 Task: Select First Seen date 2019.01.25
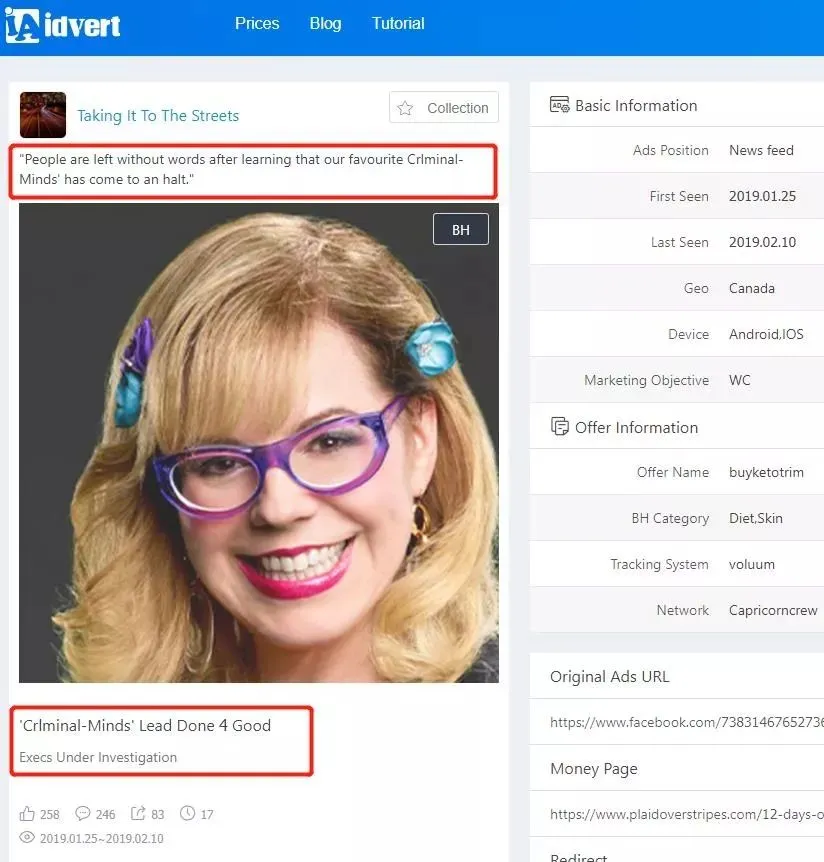pyautogui.click(x=762, y=196)
